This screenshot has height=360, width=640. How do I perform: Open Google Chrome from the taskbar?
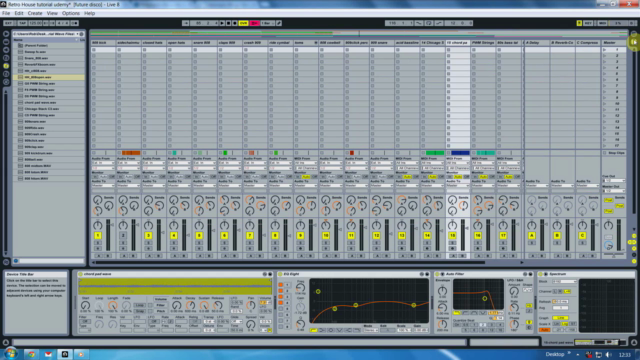click(31, 354)
